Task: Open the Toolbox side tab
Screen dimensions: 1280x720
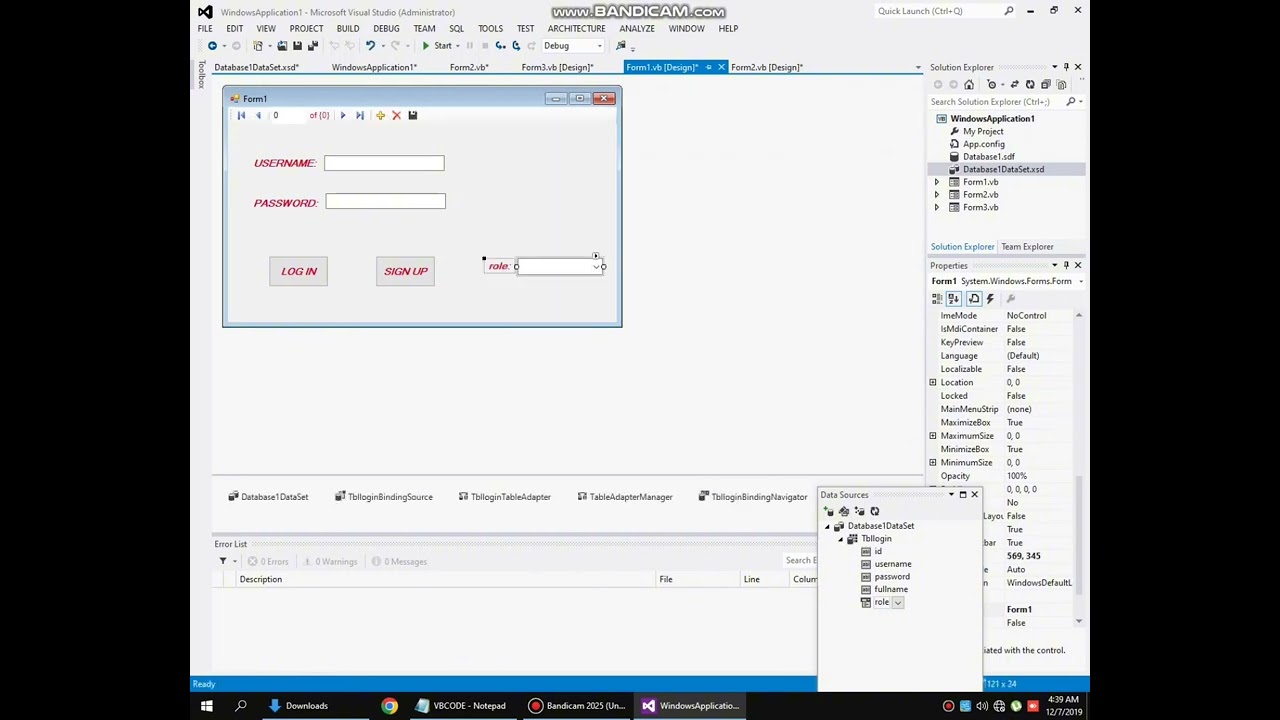Action: (201, 75)
